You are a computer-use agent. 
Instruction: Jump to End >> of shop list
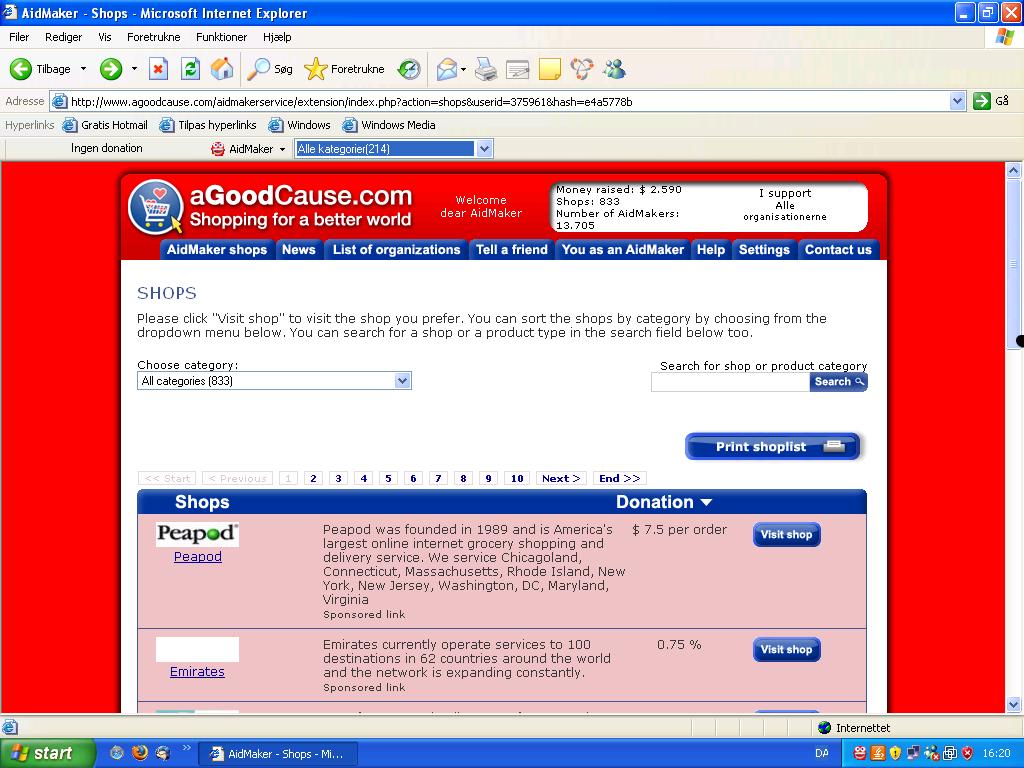point(620,479)
